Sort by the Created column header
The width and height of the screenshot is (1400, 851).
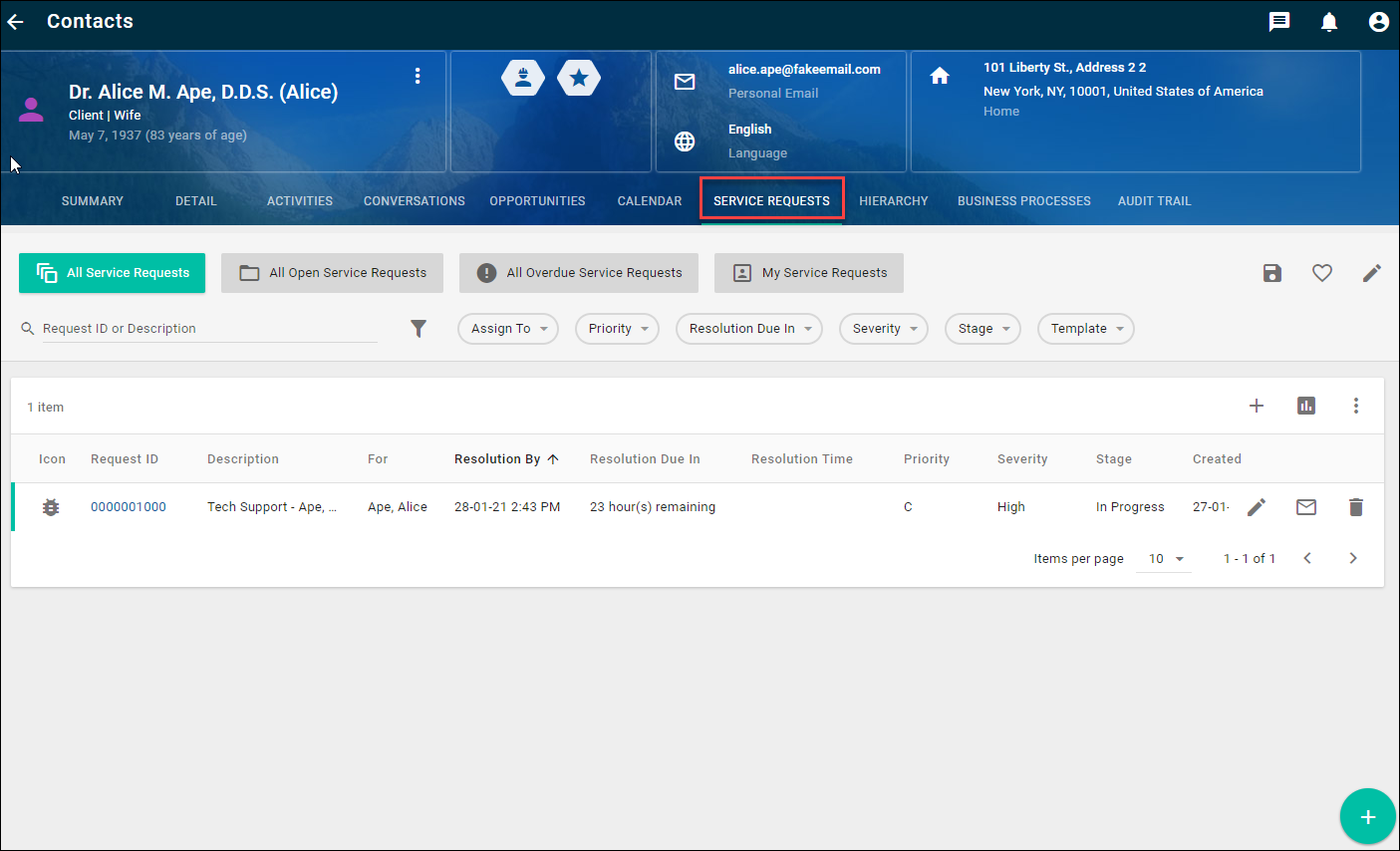1217,459
